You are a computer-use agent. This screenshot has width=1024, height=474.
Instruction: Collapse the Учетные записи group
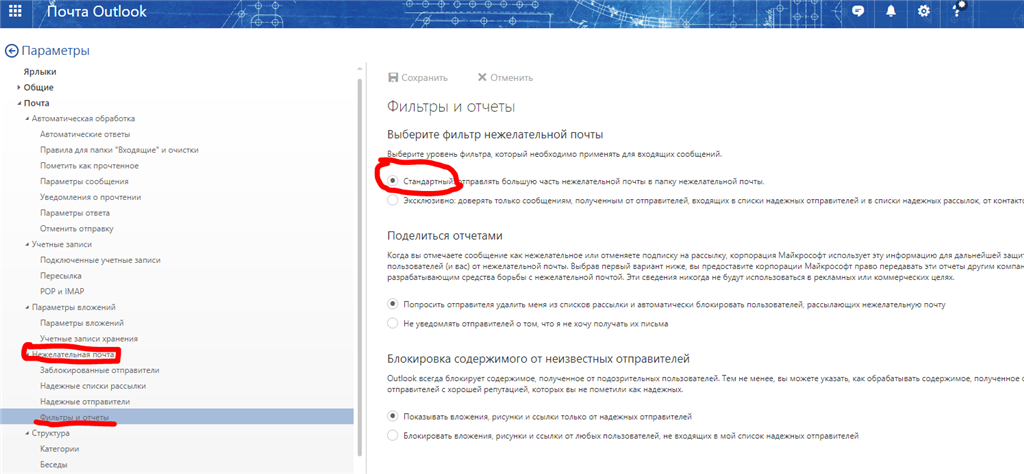(27, 244)
